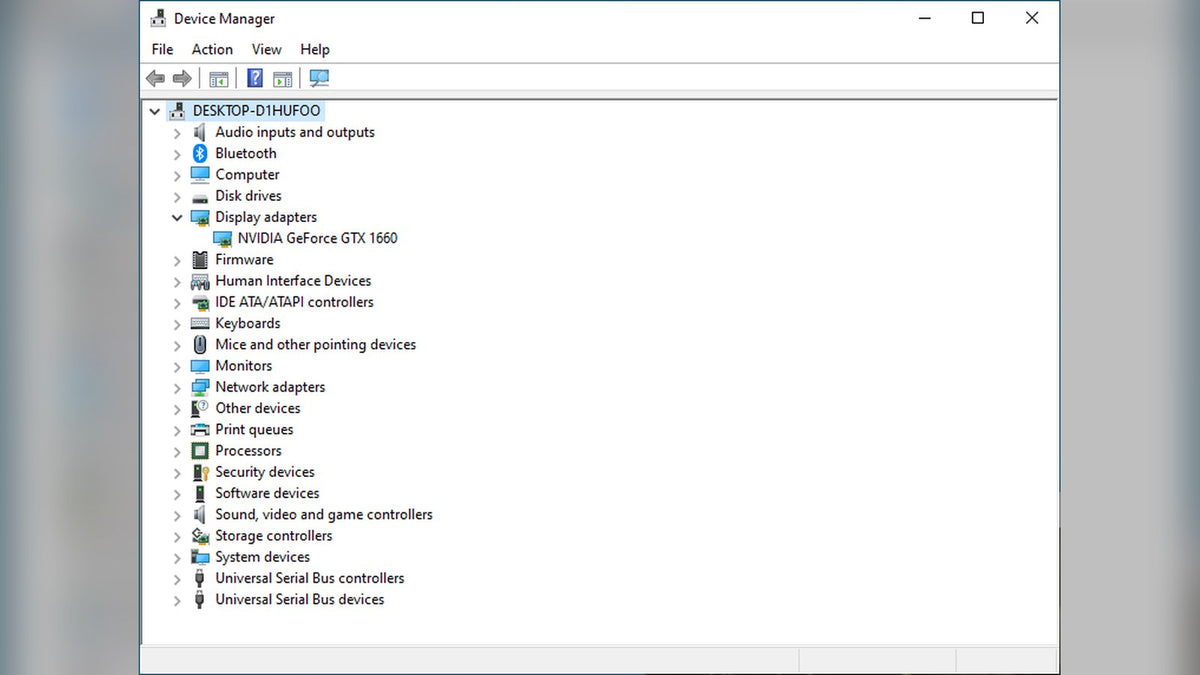The image size is (1200, 675).
Task: Click the Disk drives category icon
Action: [199, 196]
